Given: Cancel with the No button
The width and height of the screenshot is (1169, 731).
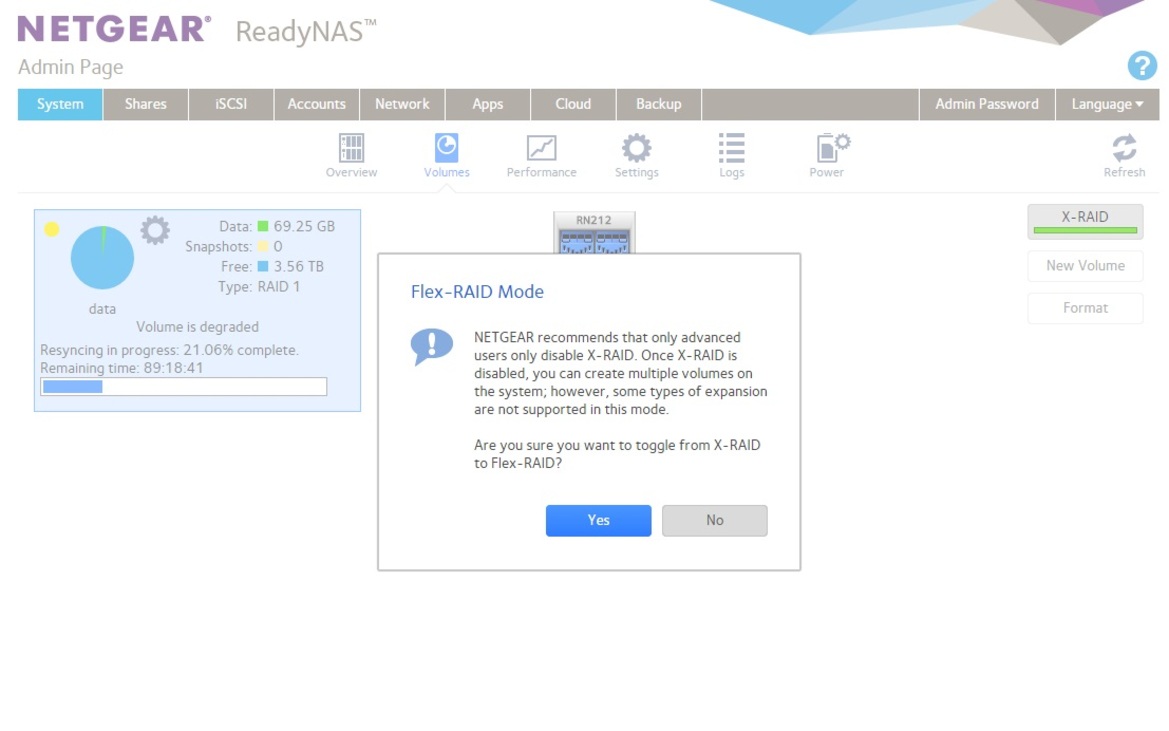Looking at the screenshot, I should tap(715, 520).
